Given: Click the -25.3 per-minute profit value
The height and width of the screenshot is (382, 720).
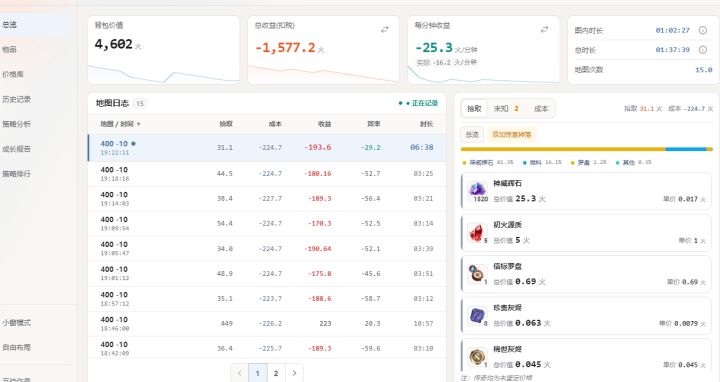Looking at the screenshot, I should (x=434, y=47).
